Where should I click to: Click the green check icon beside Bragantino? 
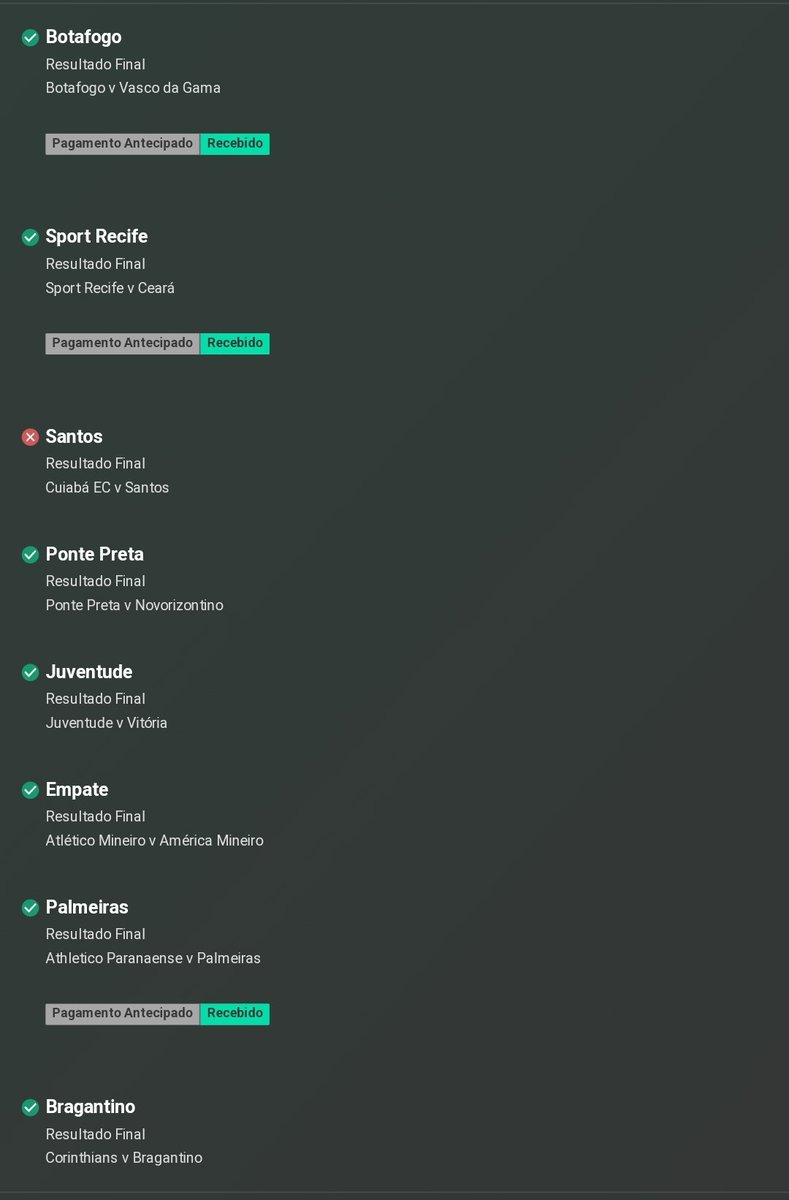point(30,1108)
